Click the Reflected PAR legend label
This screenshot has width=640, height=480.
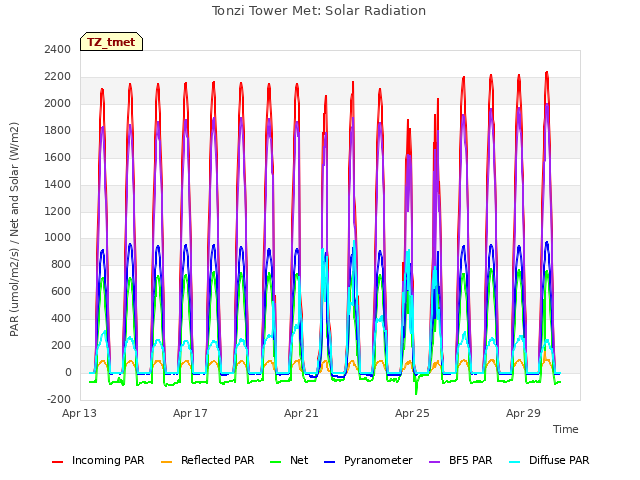click(218, 460)
